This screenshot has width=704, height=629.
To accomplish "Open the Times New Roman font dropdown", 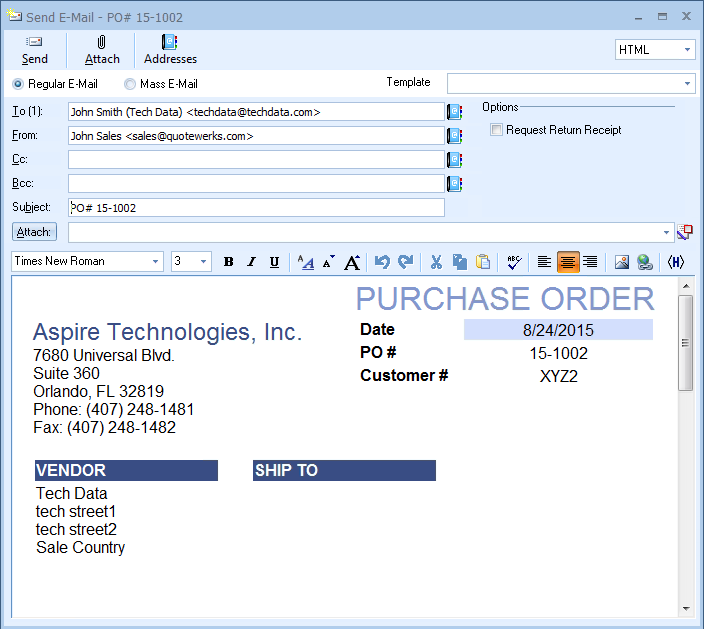I will 156,262.
